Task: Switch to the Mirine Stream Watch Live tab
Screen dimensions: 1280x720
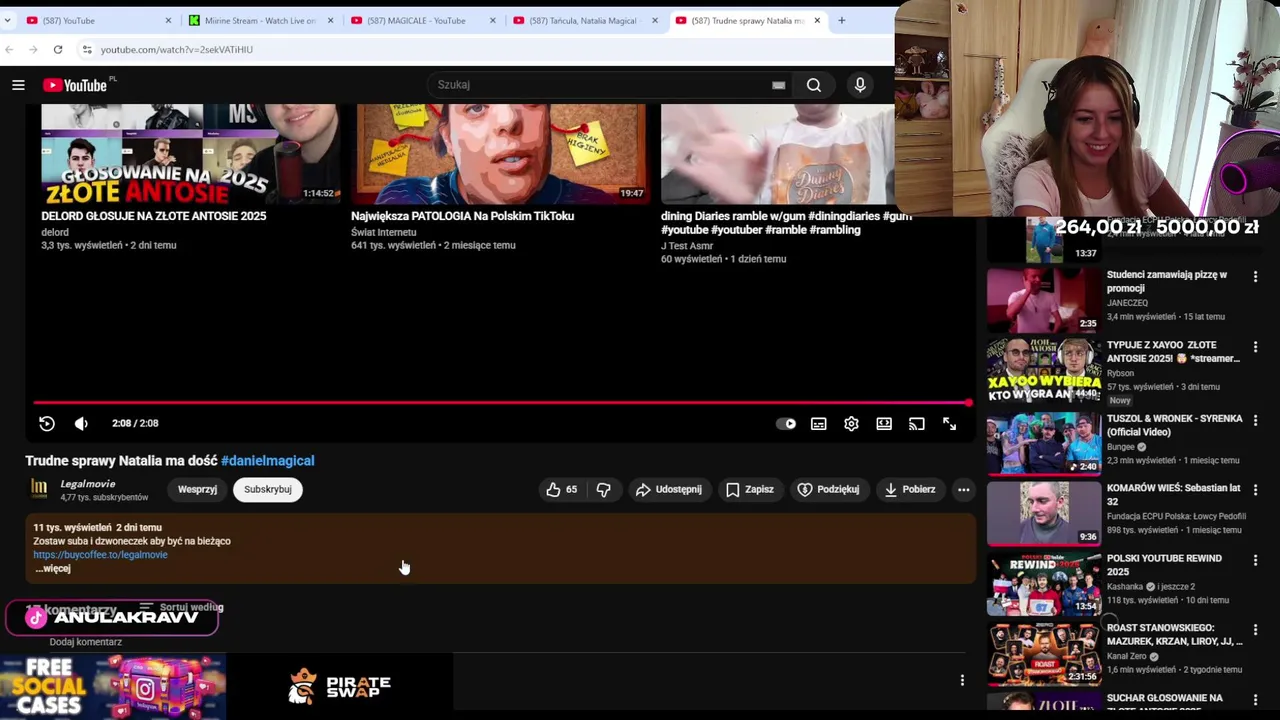Action: [262, 20]
